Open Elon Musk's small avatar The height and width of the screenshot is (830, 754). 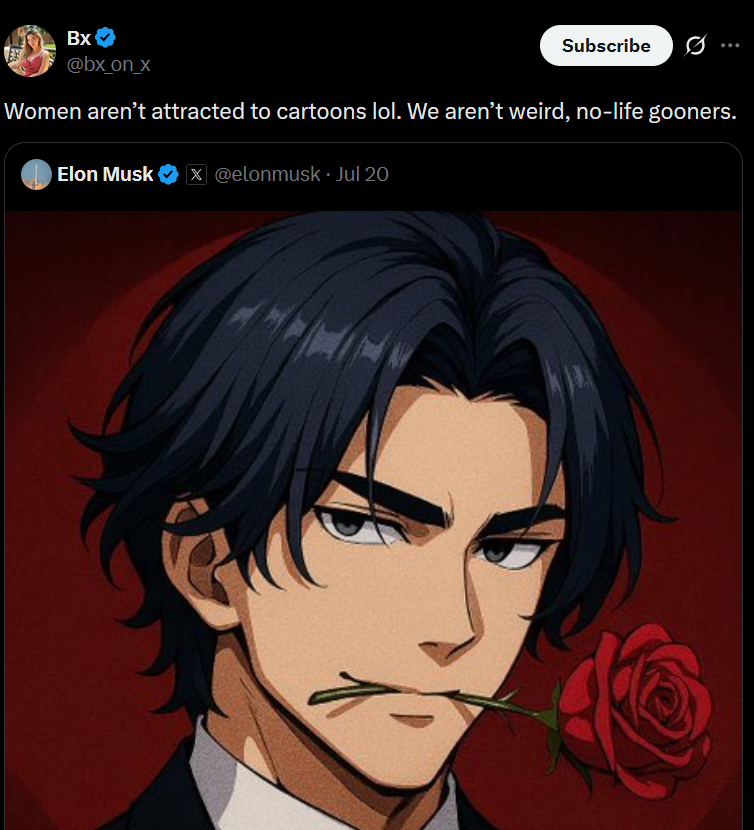[x=37, y=174]
